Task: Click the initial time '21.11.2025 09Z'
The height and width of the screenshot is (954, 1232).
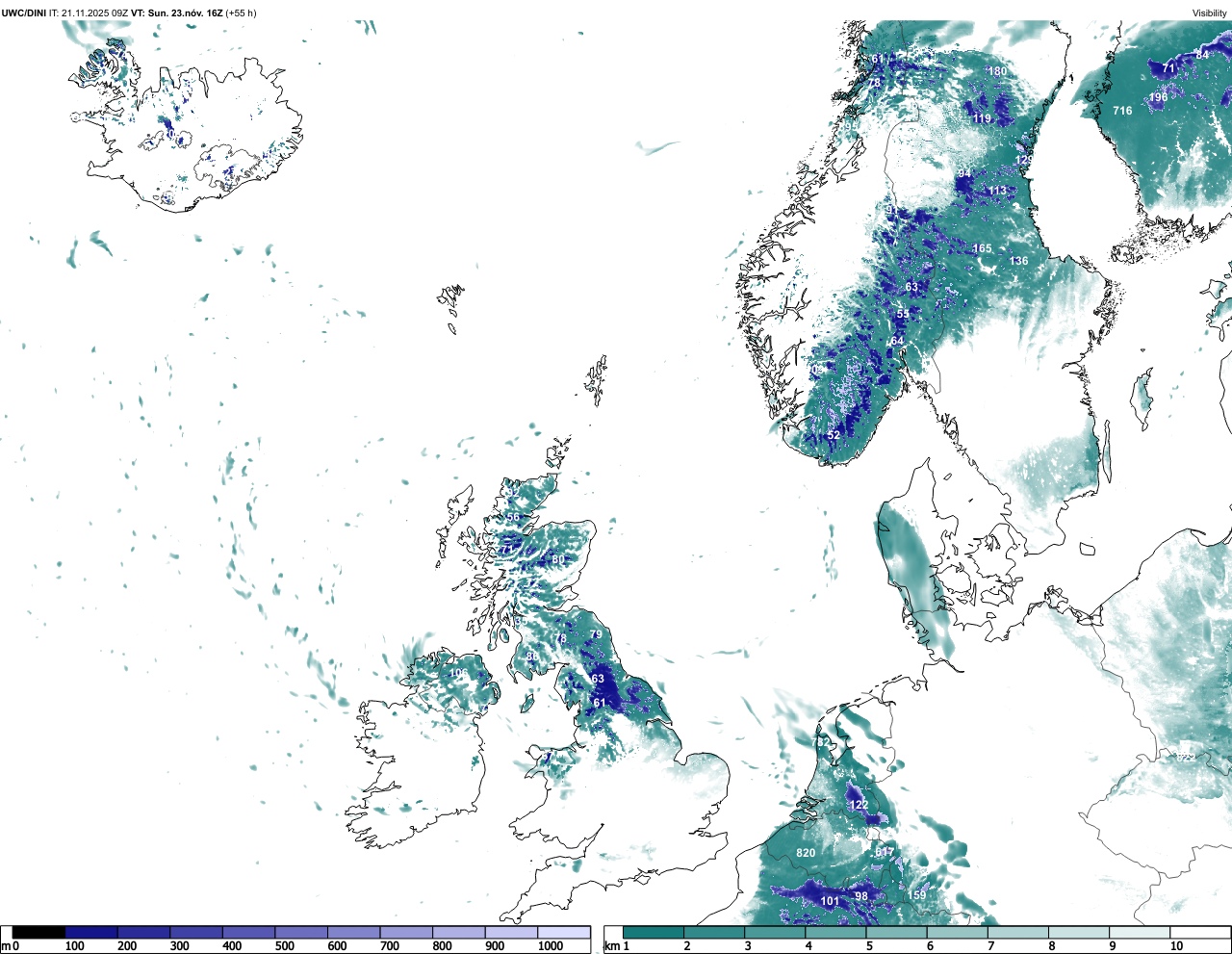Action: click(x=94, y=13)
